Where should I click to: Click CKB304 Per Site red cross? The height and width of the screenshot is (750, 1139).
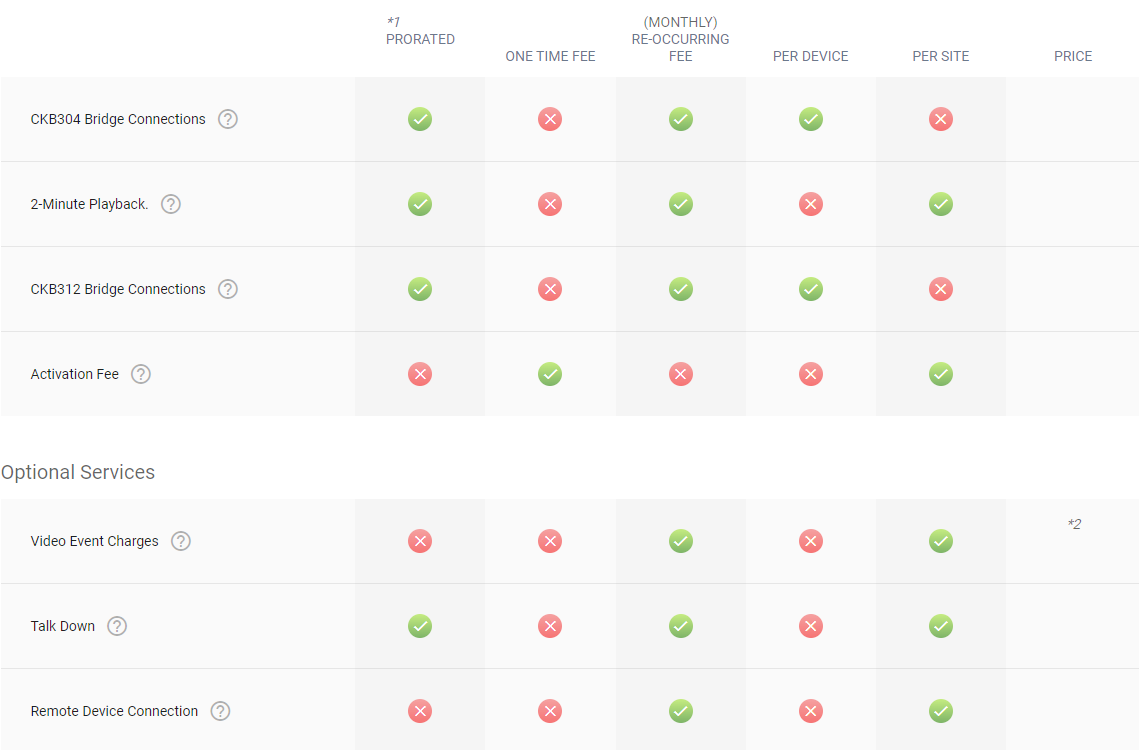(941, 119)
